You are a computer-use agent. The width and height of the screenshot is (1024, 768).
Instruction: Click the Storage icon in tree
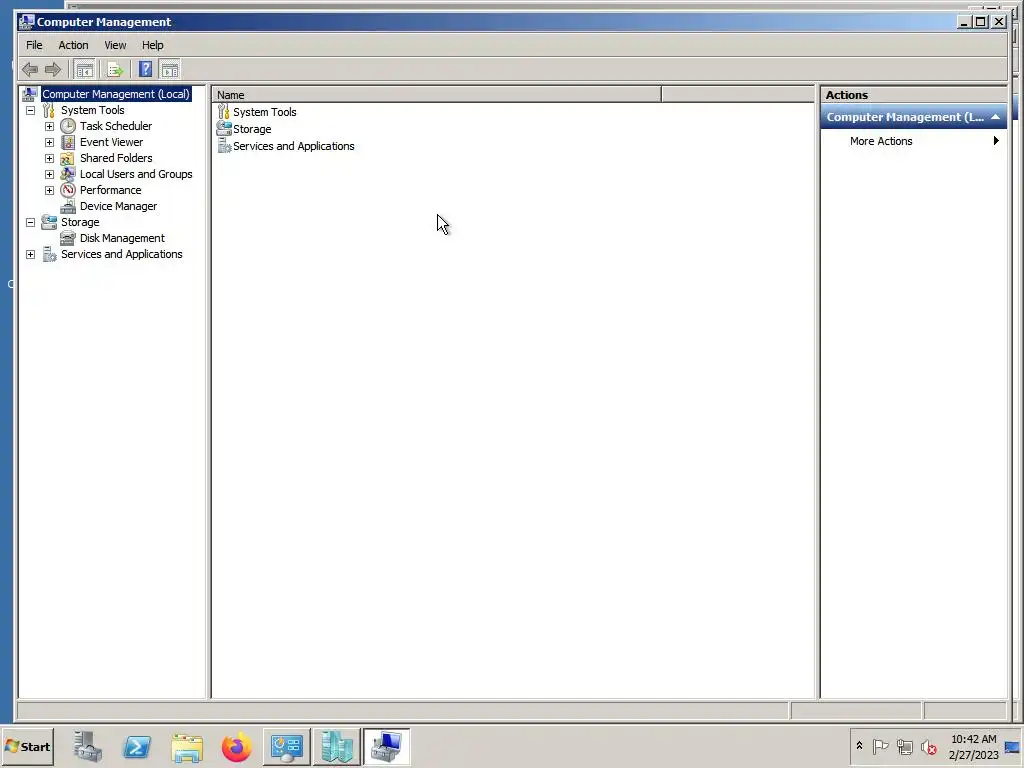[x=49, y=222]
